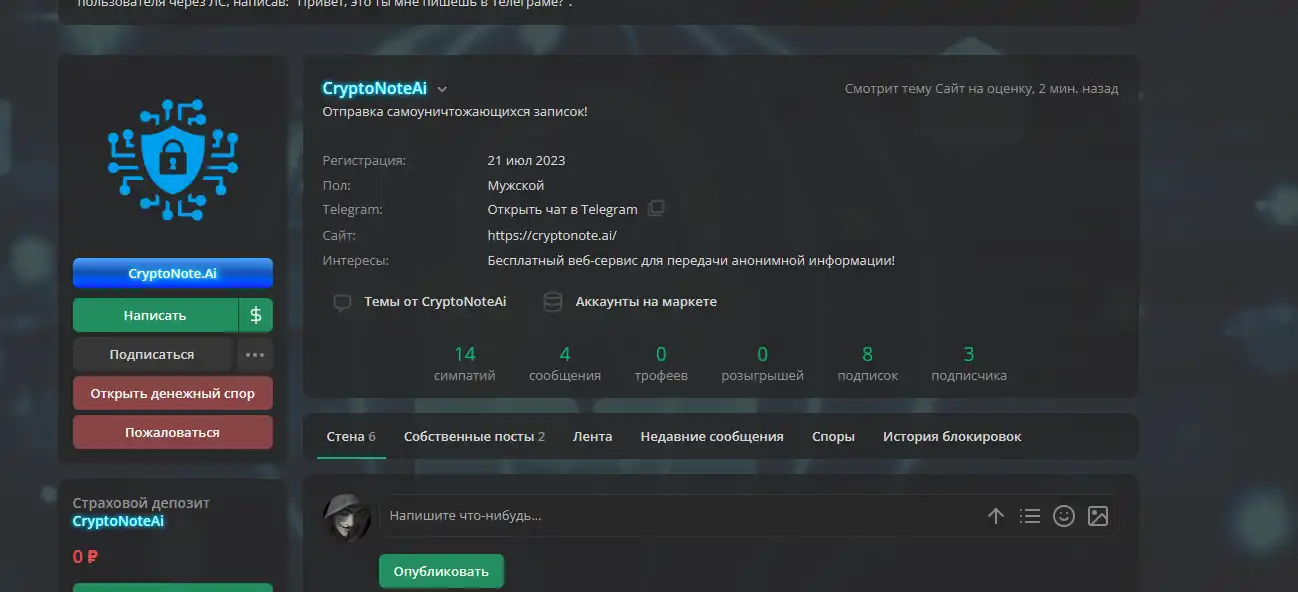Insert a list using the list icon

coord(1030,516)
